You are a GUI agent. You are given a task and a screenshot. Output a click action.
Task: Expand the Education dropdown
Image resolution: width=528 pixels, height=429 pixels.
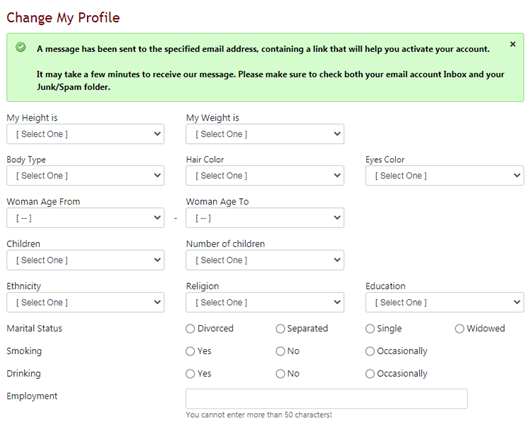click(444, 302)
